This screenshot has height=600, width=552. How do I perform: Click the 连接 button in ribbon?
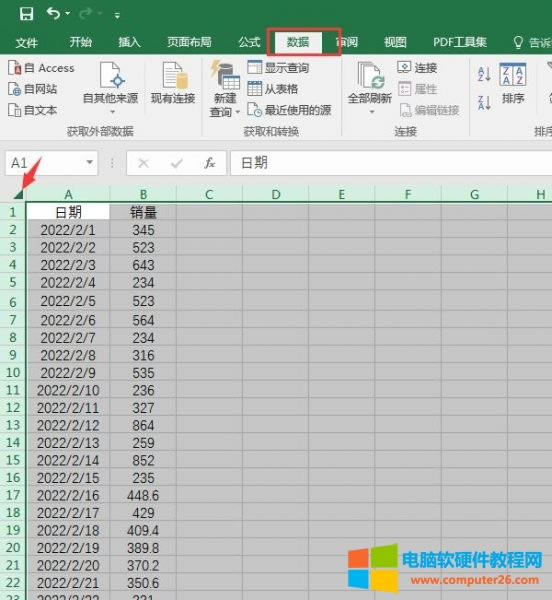[x=417, y=68]
